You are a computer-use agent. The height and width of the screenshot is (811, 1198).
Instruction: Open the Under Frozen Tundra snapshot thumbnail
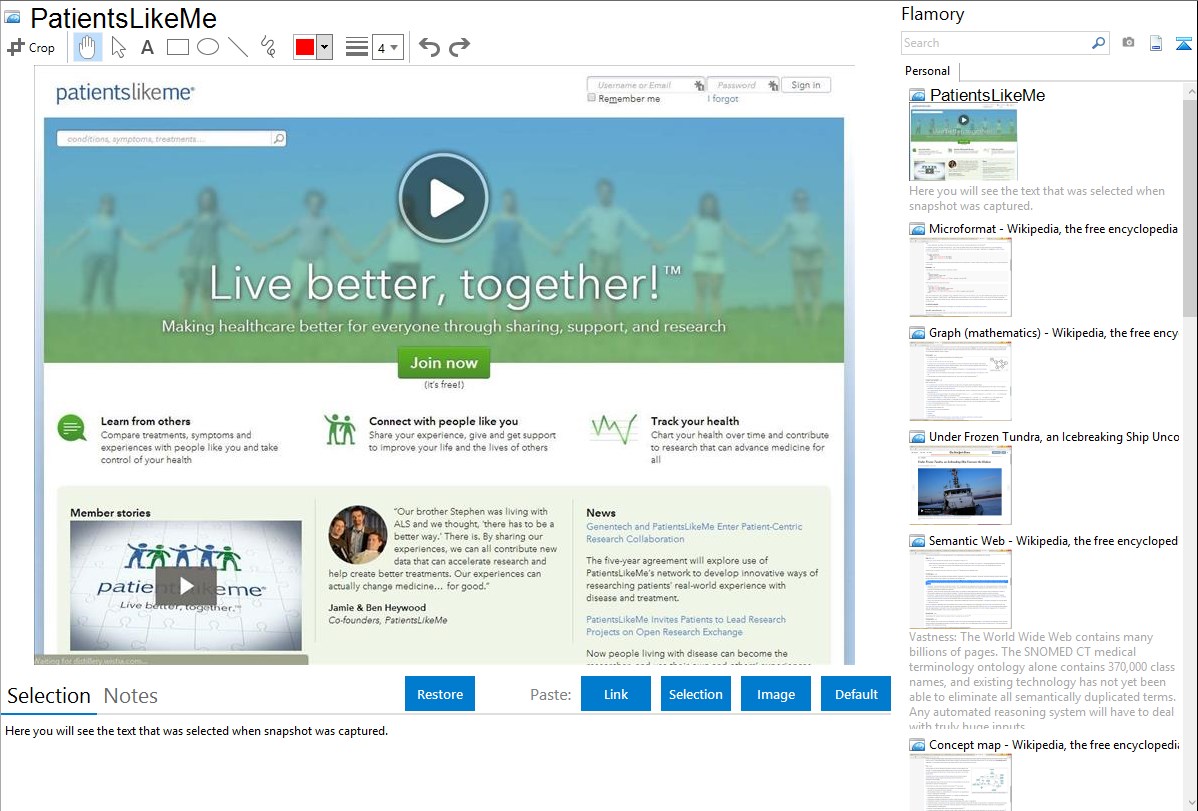point(960,485)
